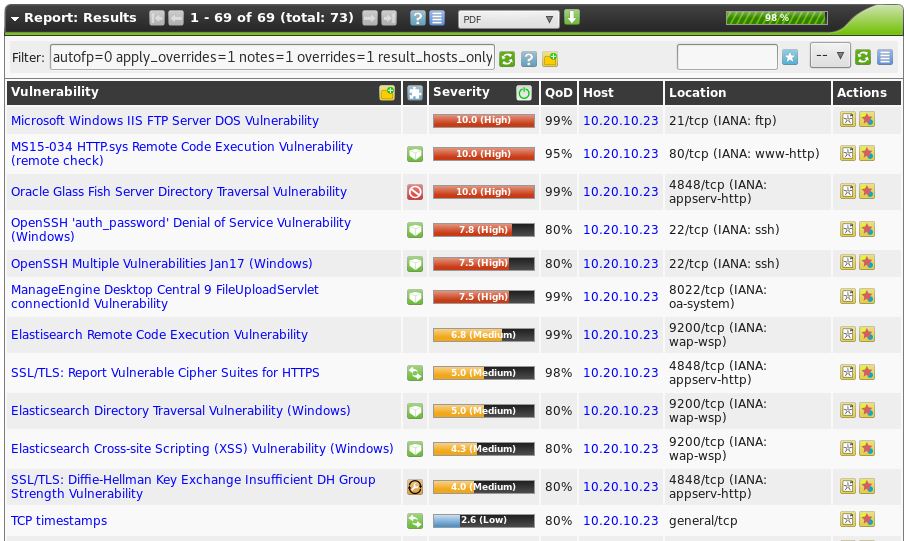Image resolution: width=904 pixels, height=541 pixels.
Task: Save filter using the blue star icon
Action: tap(790, 57)
